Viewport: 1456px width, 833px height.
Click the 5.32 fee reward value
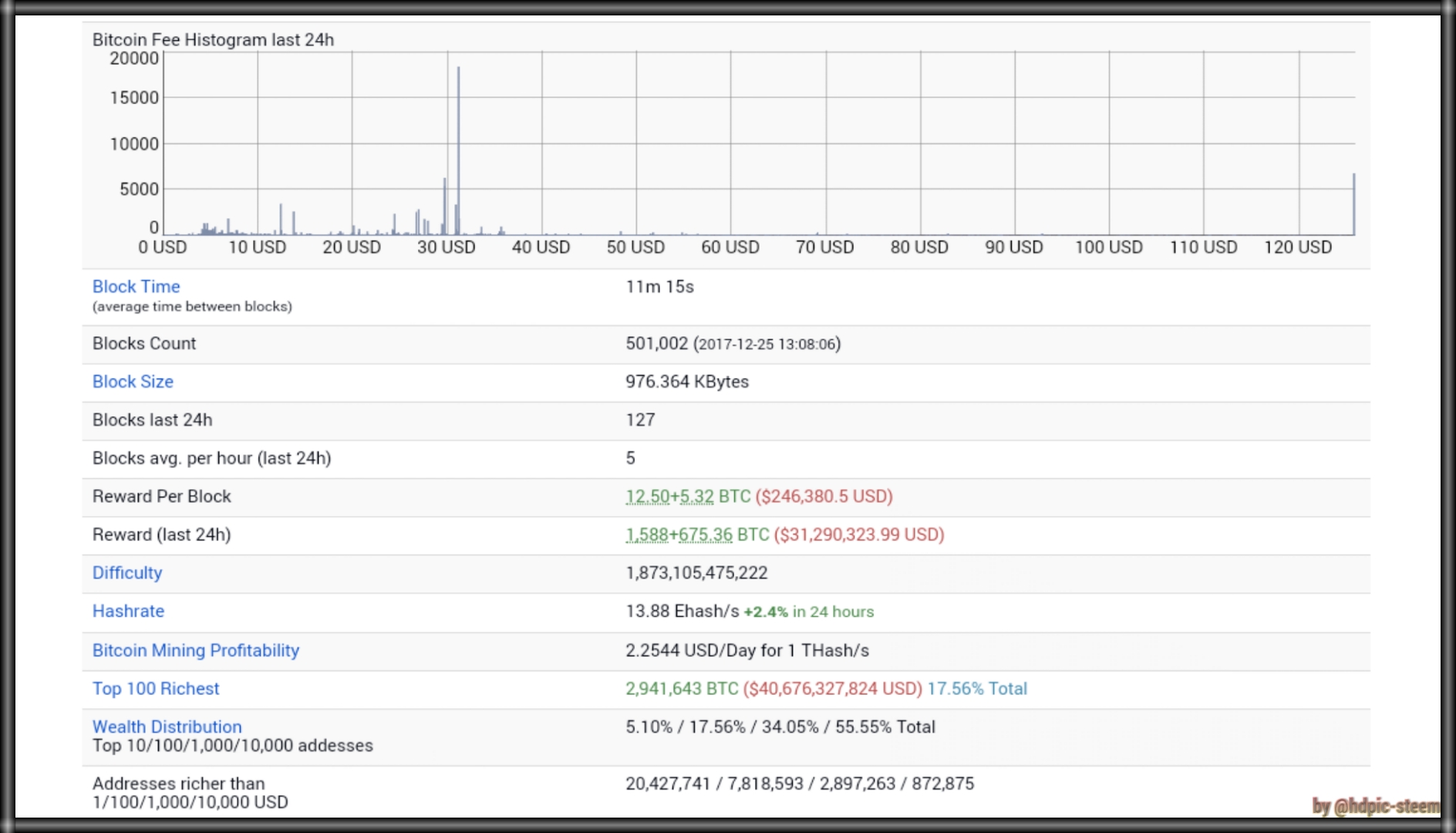click(696, 496)
